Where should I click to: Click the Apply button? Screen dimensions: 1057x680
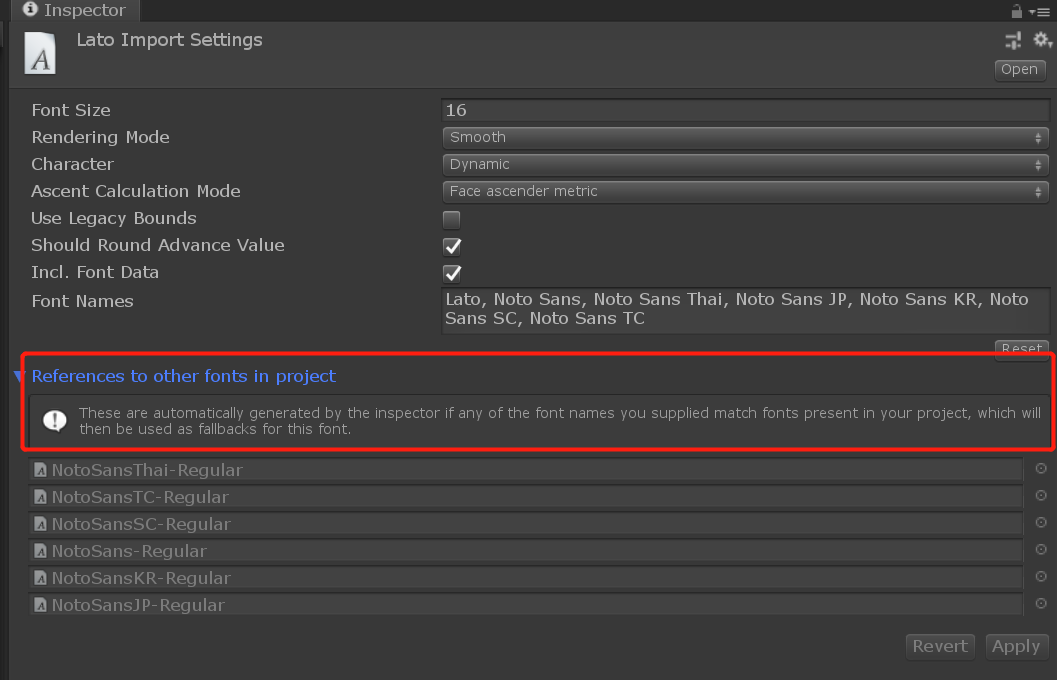click(1016, 646)
